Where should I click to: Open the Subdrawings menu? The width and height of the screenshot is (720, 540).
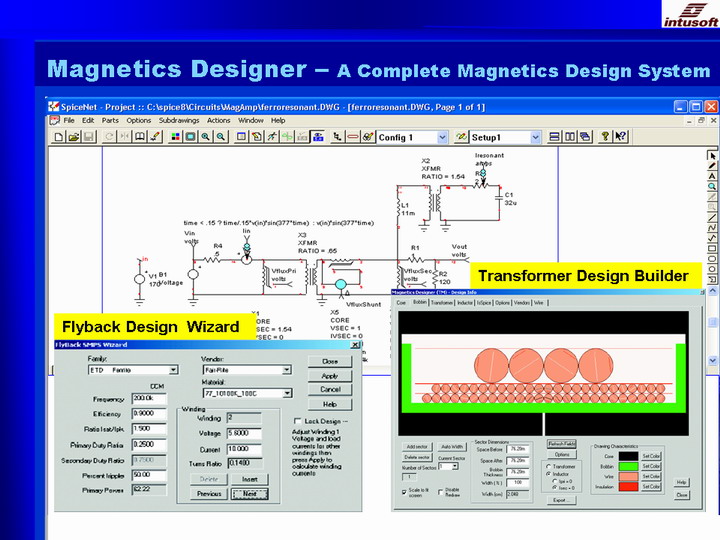(x=179, y=120)
